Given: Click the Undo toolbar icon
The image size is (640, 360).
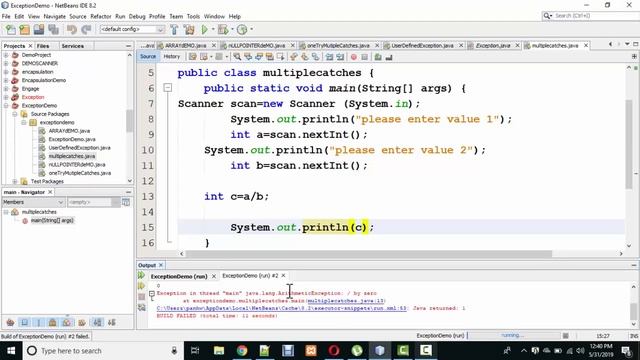Looking at the screenshot, I should click(72, 29).
